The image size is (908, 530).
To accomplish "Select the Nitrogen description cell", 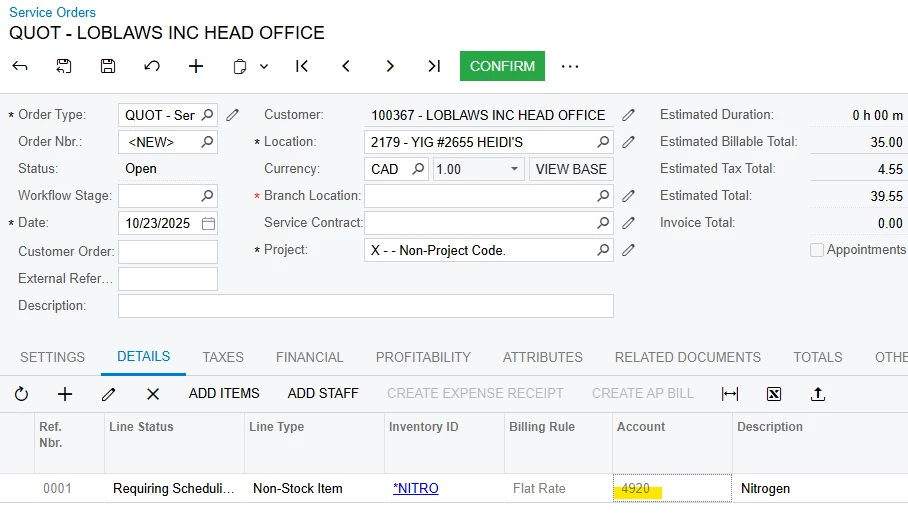I will coord(820,488).
